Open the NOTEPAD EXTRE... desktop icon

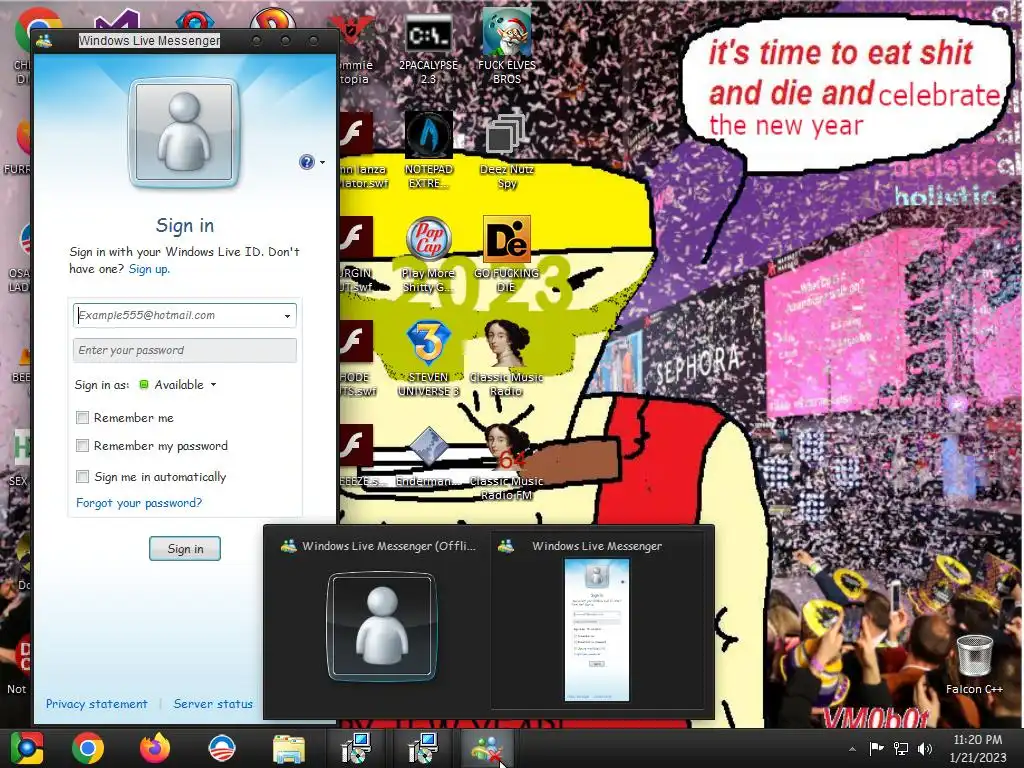[428, 152]
